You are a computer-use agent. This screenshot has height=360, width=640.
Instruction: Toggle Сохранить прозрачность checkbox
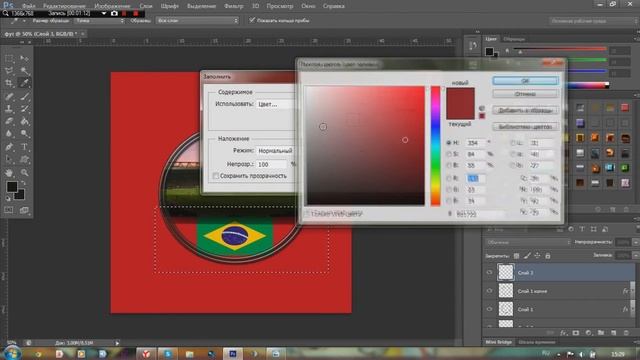click(x=216, y=176)
